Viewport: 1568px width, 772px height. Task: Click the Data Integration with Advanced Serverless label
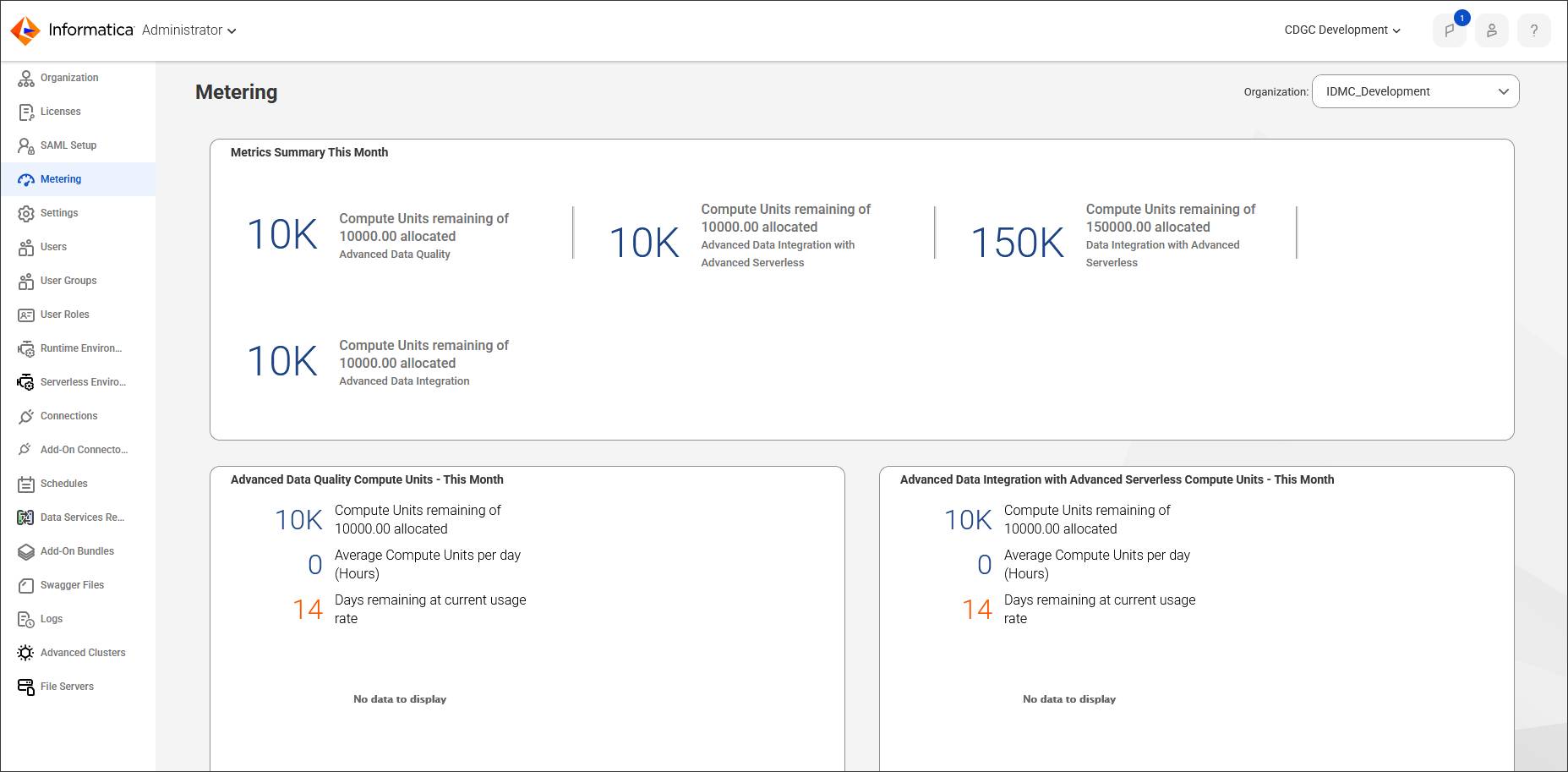click(x=1162, y=254)
